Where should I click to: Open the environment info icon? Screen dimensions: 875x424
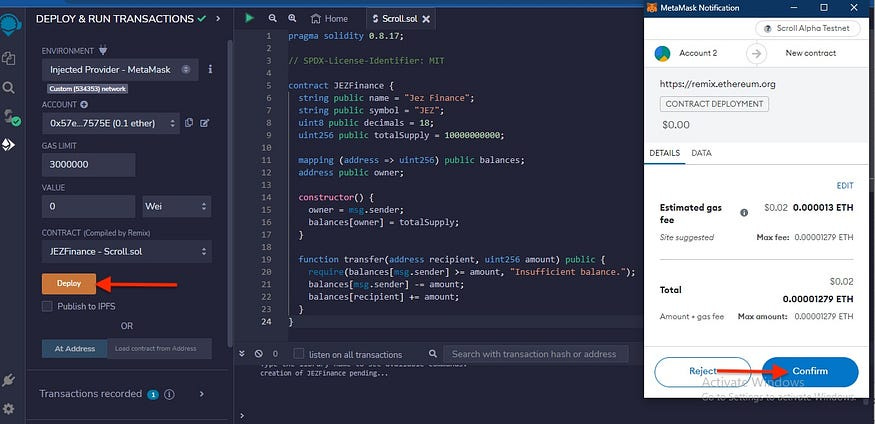210,69
